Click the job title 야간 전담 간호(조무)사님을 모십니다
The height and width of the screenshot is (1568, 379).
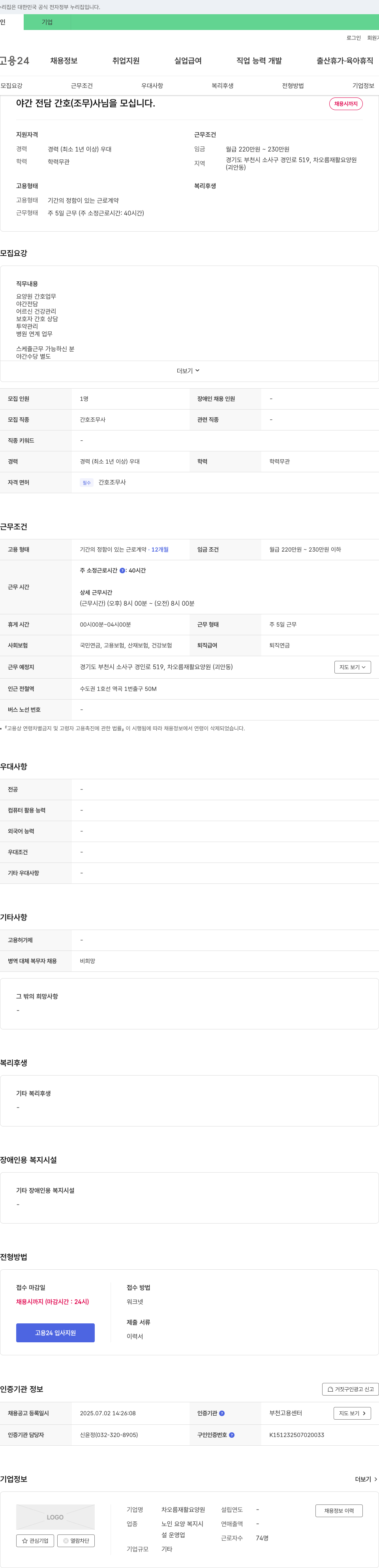[86, 103]
